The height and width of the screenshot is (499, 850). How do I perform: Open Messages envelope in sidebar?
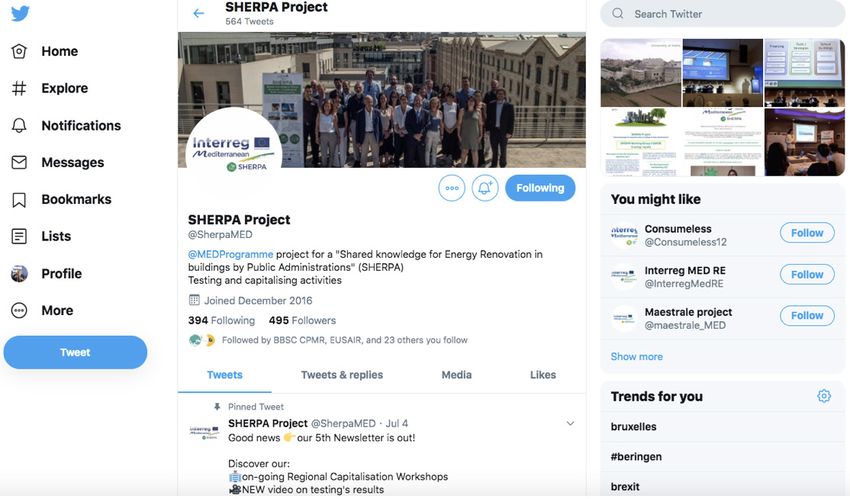(57, 163)
